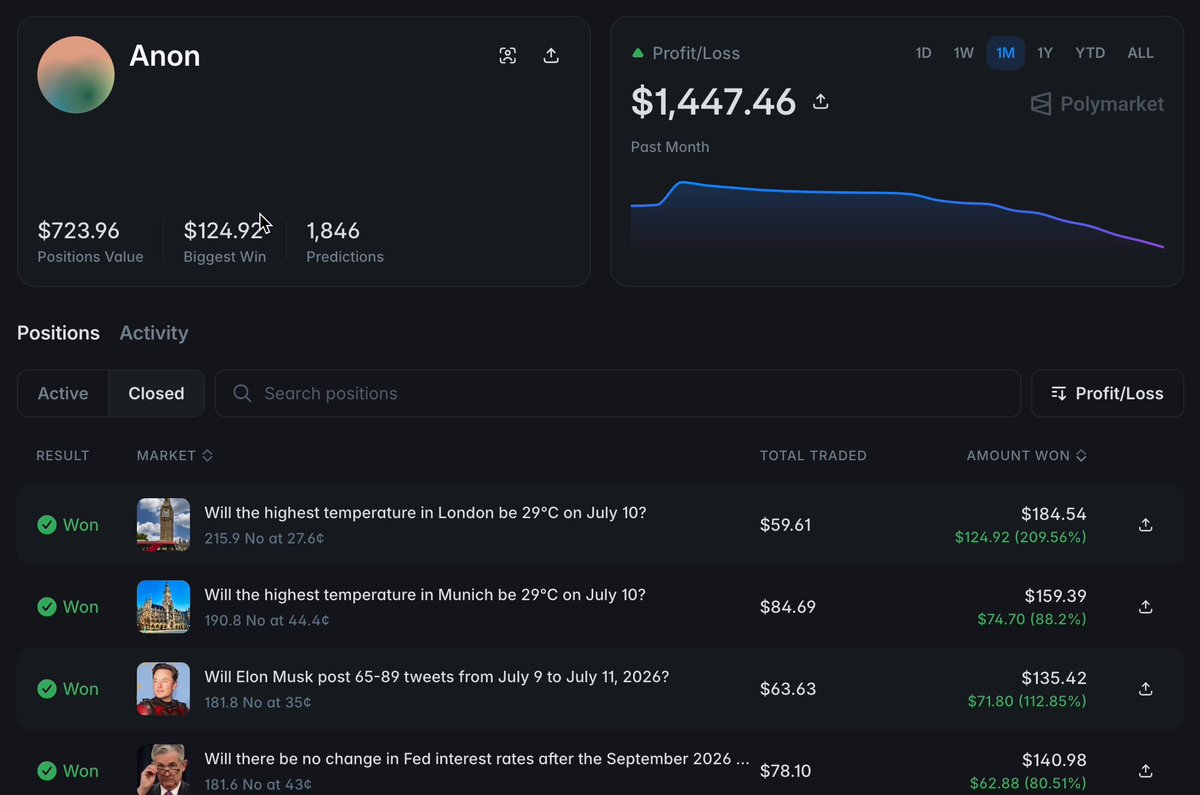
Task: Share the $1,447.46 profit/loss figure
Action: [821, 102]
